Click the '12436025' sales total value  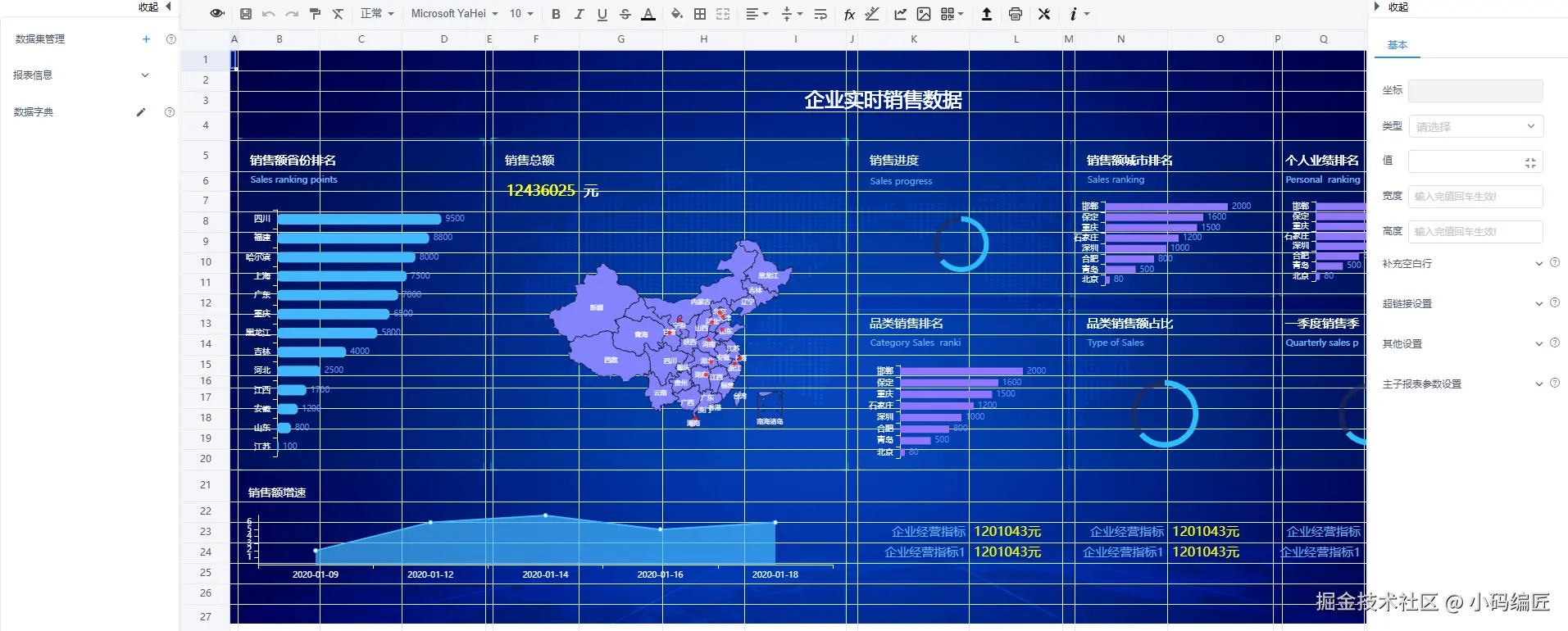pyautogui.click(x=541, y=190)
